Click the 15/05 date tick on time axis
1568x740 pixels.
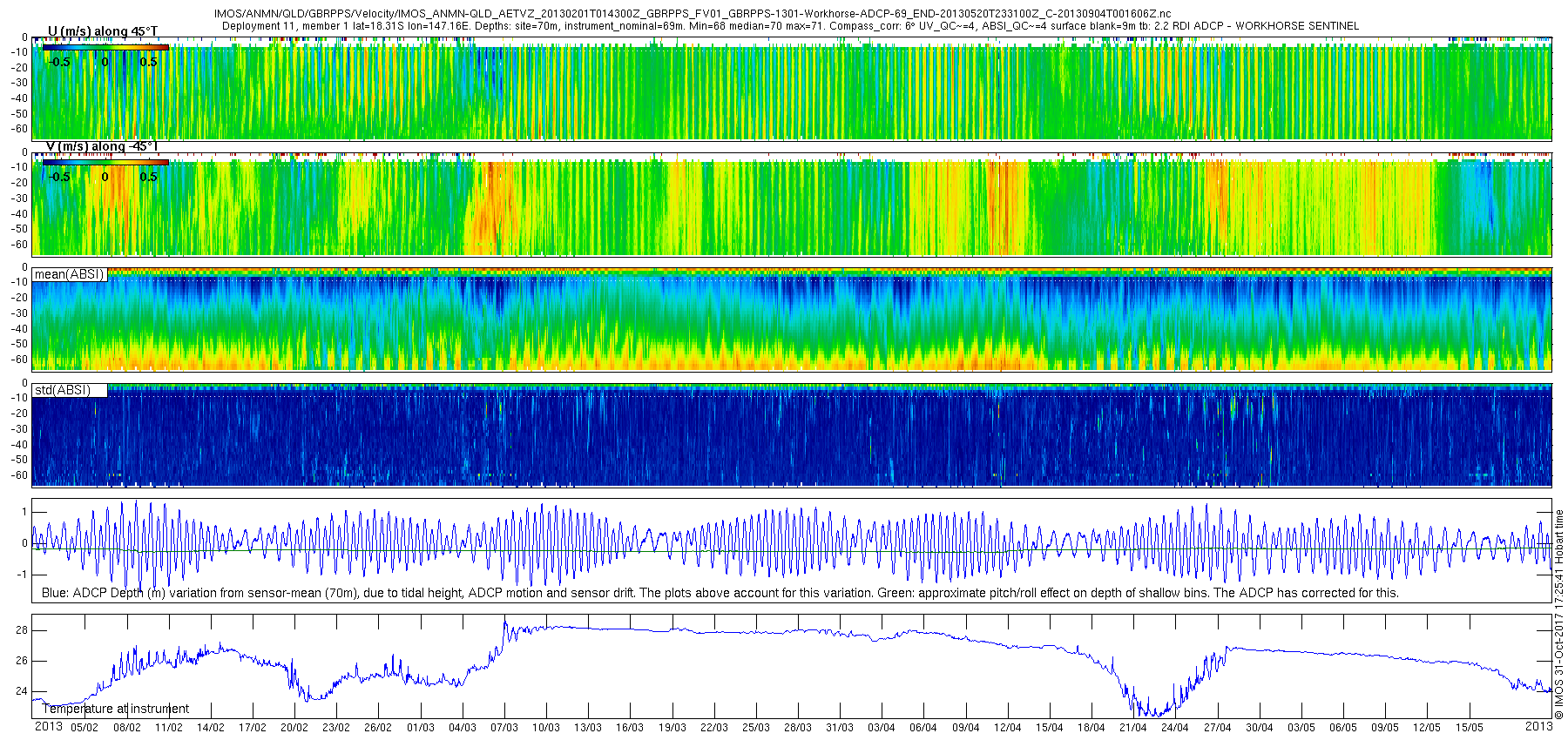pyautogui.click(x=1469, y=728)
